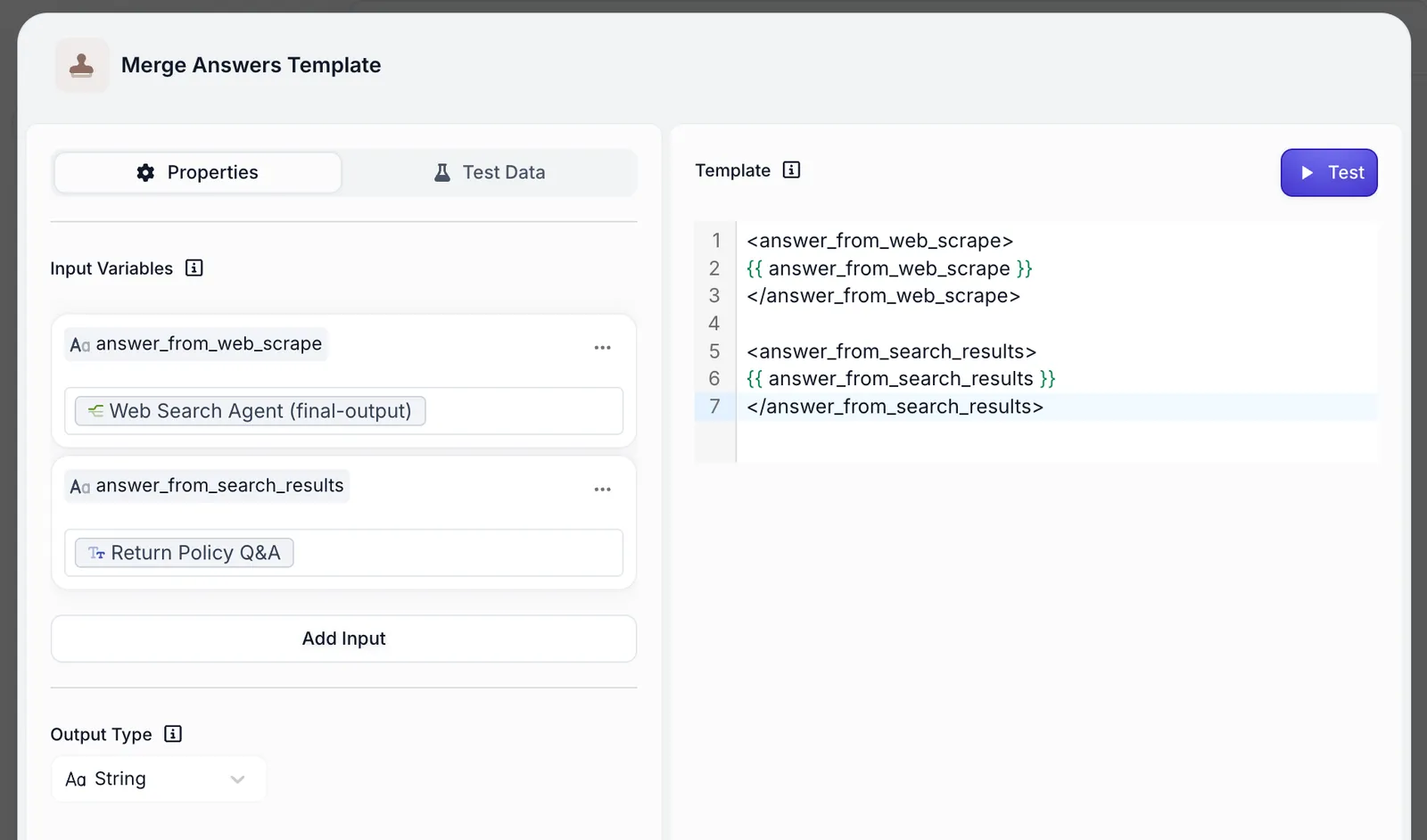Click the info icon next to Output Type

[173, 734]
